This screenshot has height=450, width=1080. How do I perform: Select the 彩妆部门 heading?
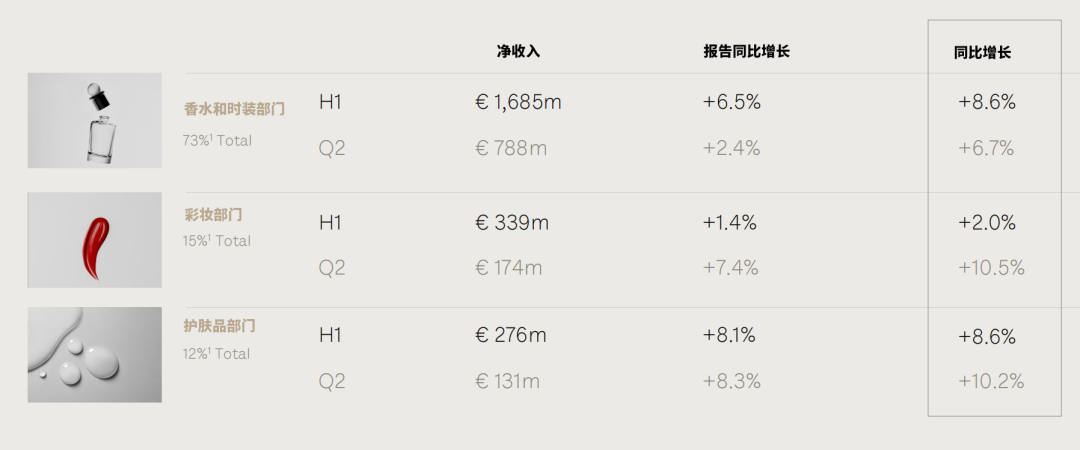[x=213, y=214]
